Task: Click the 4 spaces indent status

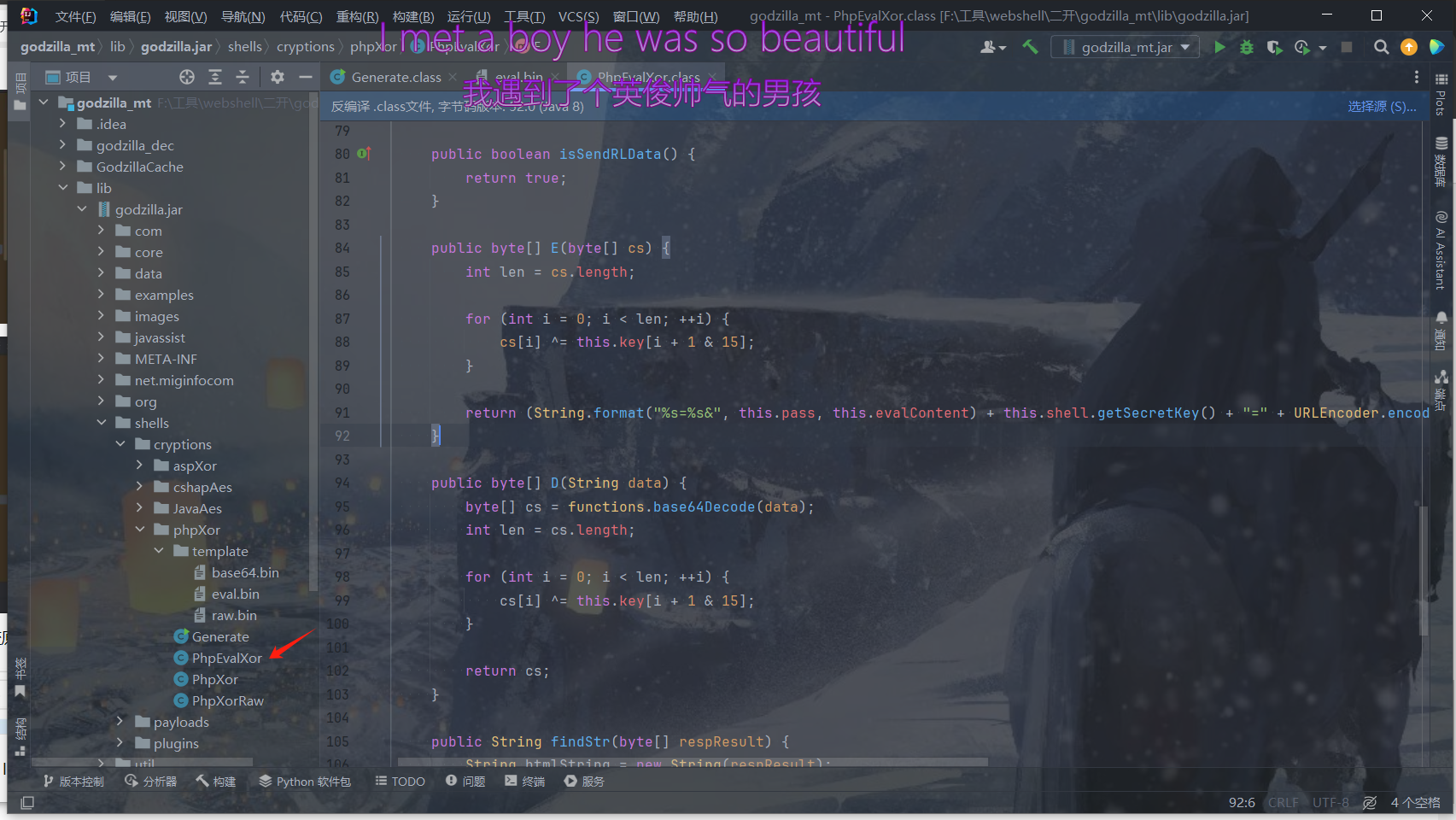Action: (1415, 803)
